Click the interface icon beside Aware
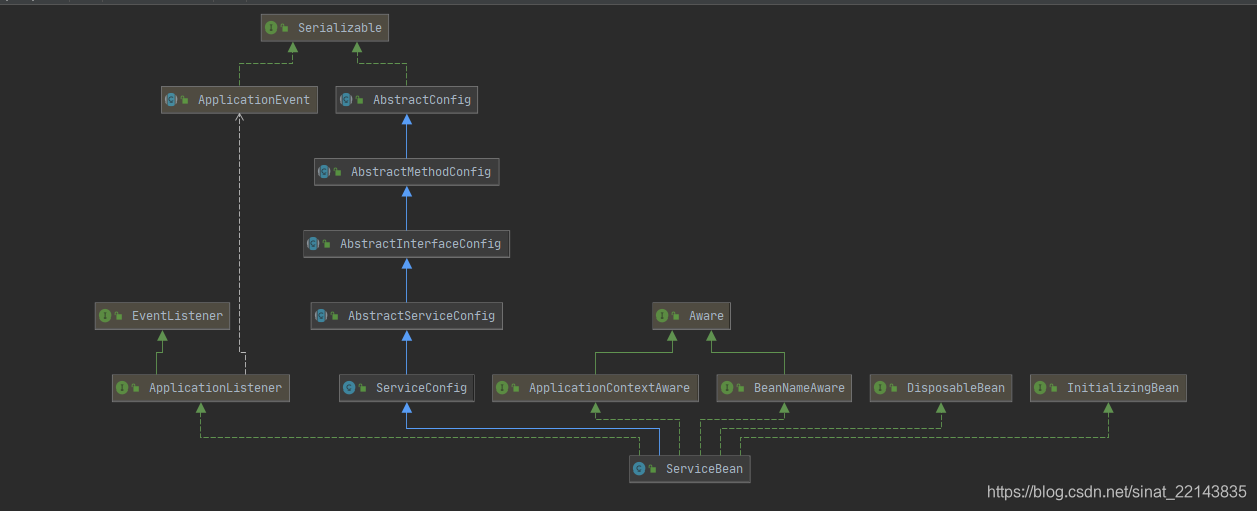 (x=663, y=316)
